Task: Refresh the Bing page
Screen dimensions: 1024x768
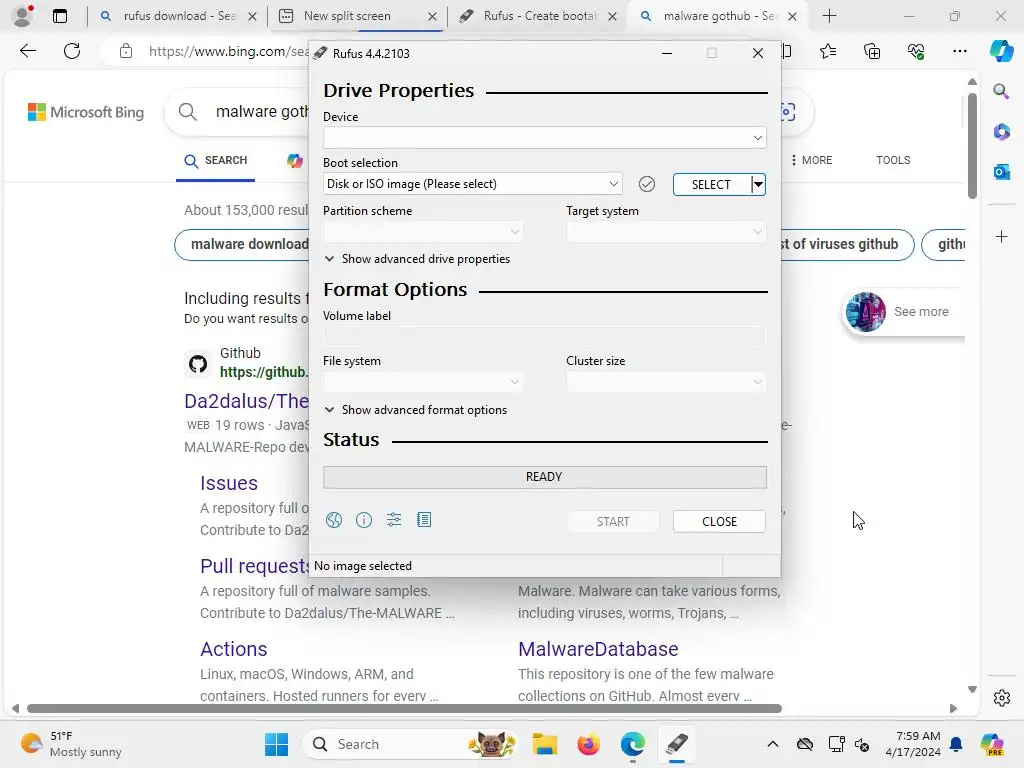Action: (72, 51)
